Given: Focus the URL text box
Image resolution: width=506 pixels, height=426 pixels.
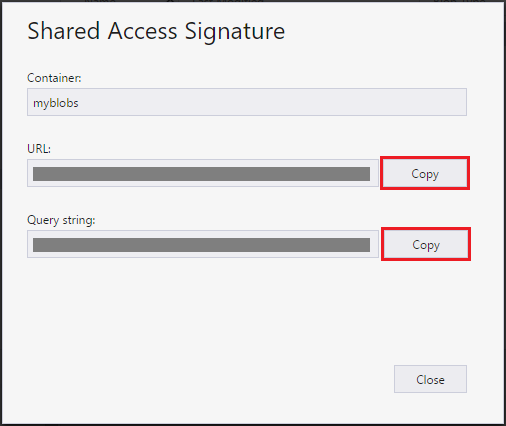Looking at the screenshot, I should (203, 173).
